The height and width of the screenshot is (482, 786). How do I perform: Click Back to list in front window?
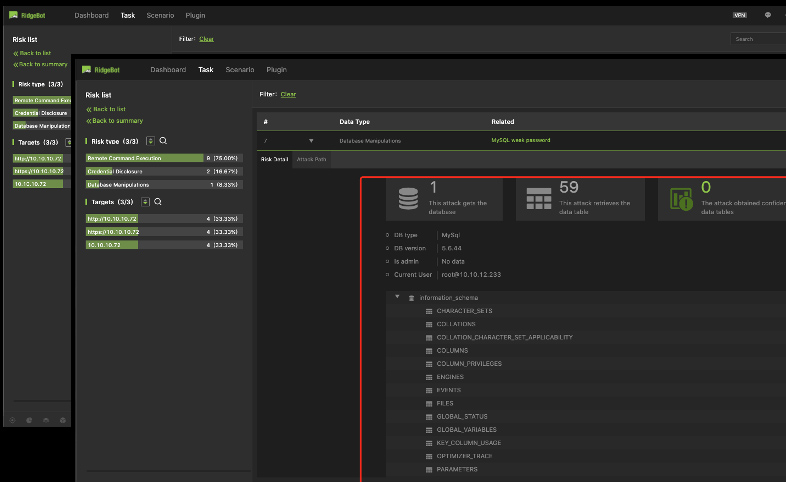click(106, 109)
